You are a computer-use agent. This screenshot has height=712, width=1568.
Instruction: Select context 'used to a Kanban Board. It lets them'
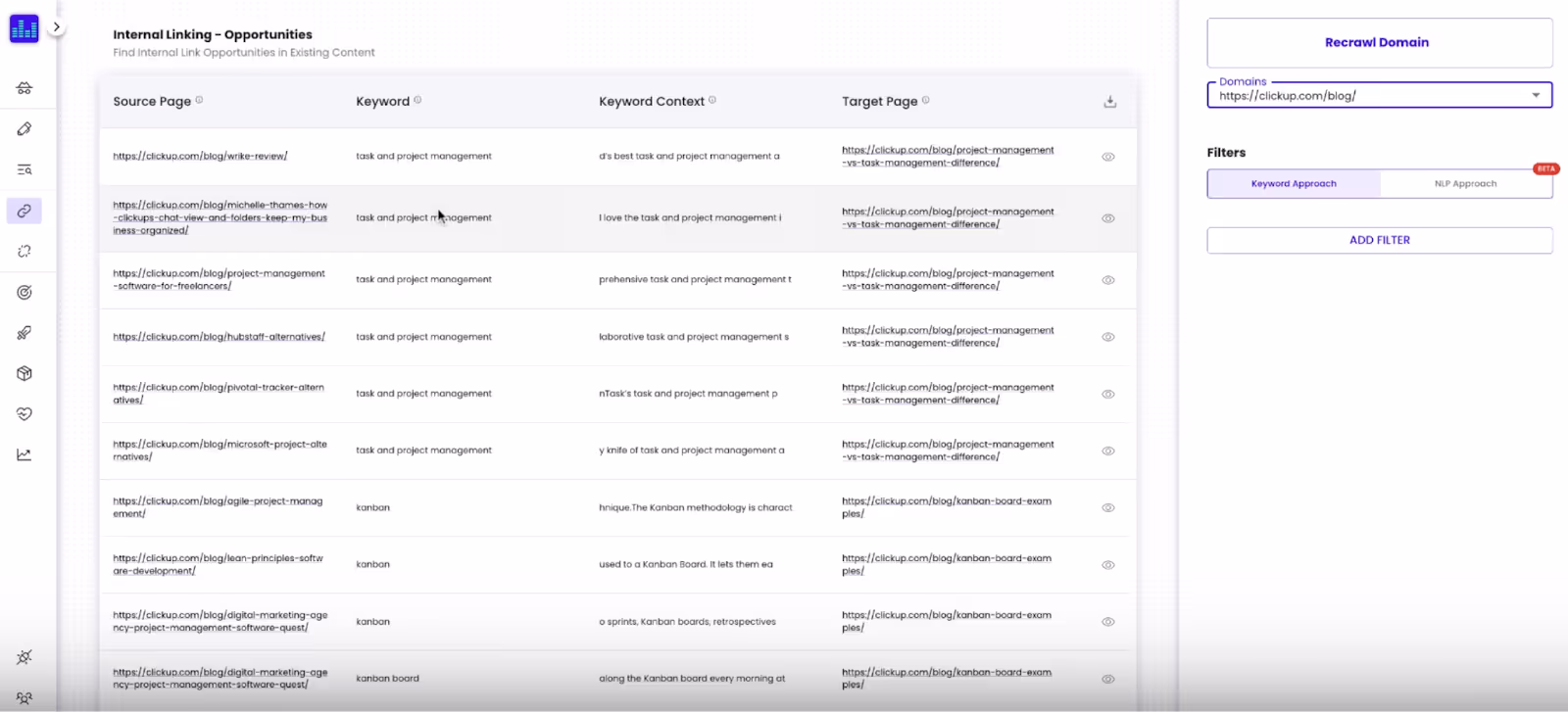coord(686,564)
